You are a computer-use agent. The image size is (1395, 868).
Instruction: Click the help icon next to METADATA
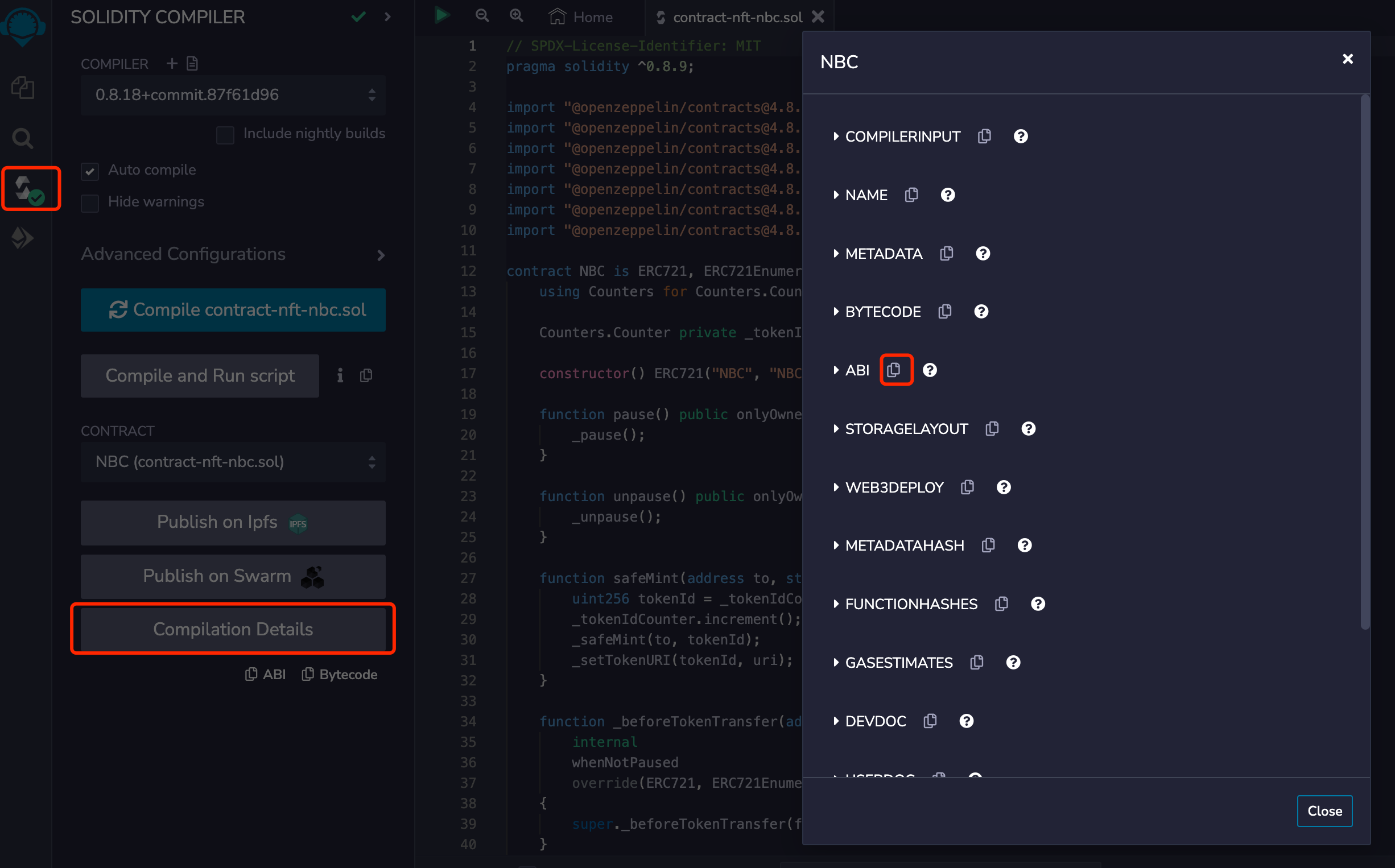982,253
